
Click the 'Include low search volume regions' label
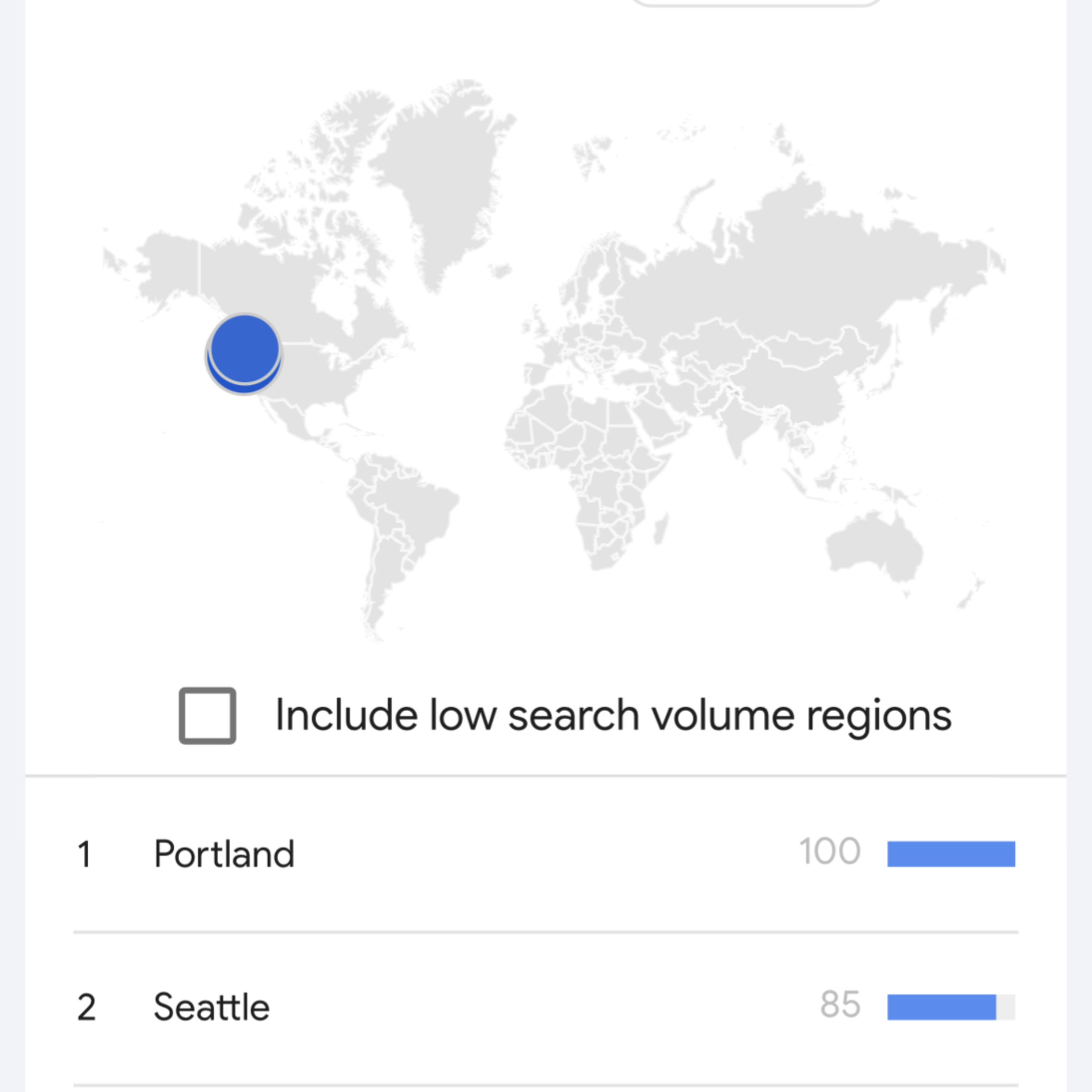pos(613,716)
